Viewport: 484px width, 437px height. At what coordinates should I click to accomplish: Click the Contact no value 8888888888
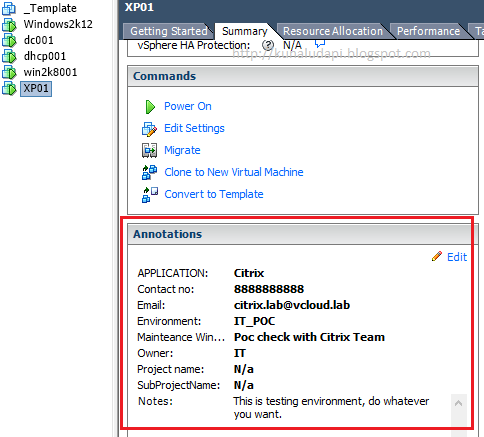click(269, 289)
